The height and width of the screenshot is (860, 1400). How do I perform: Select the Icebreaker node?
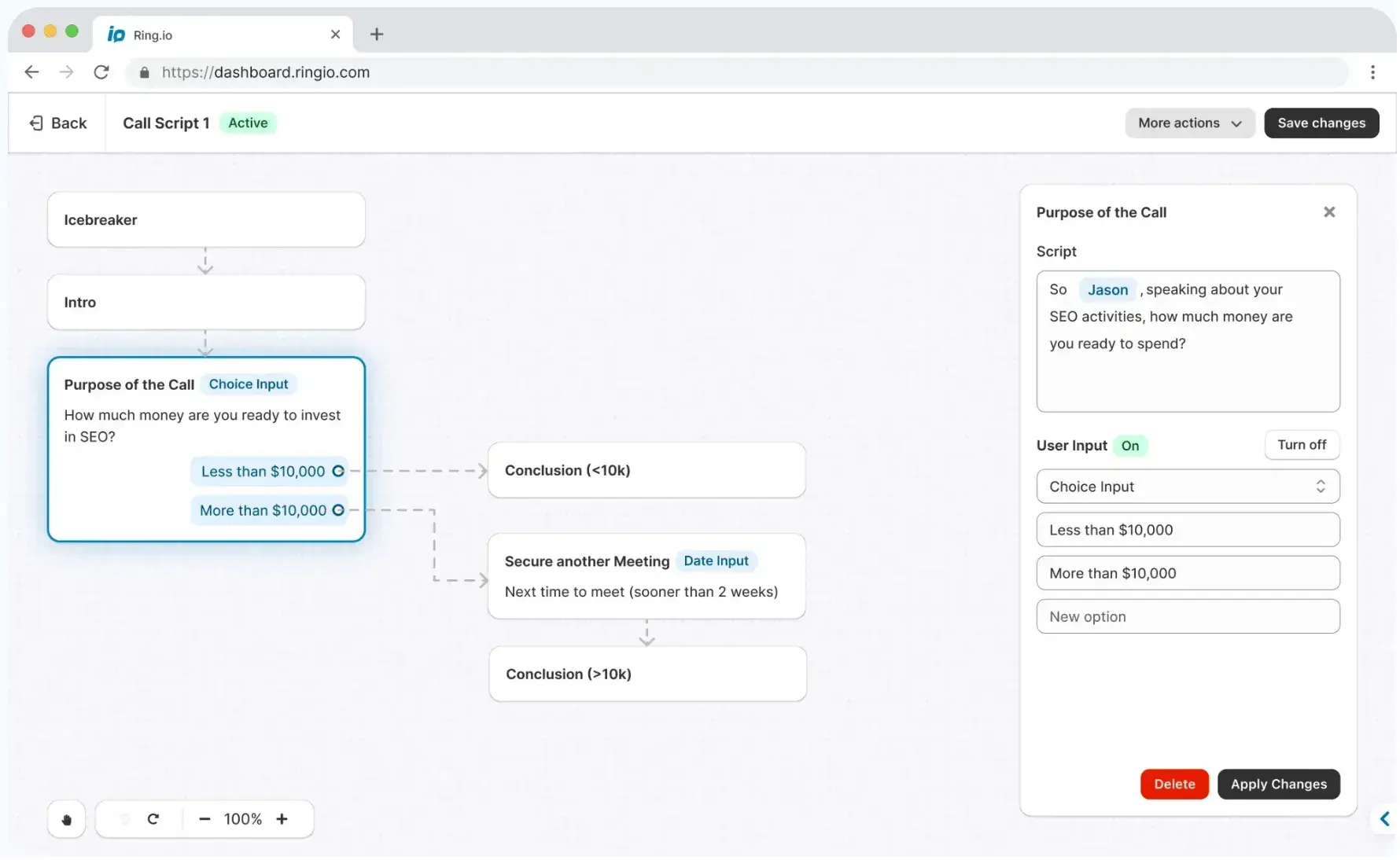click(x=206, y=220)
